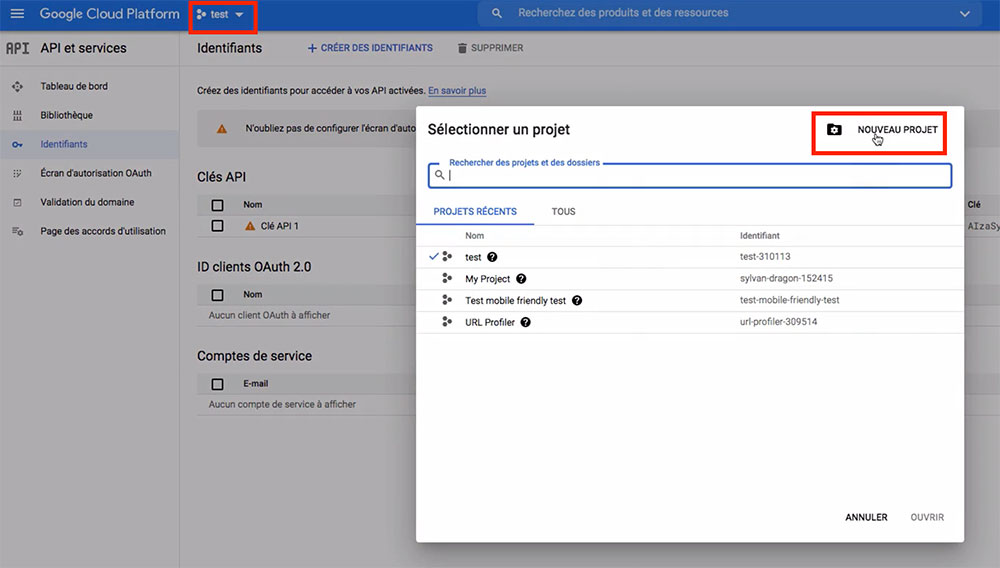Click the project icon beside URL Profiler
1000x568 pixels.
[447, 321]
